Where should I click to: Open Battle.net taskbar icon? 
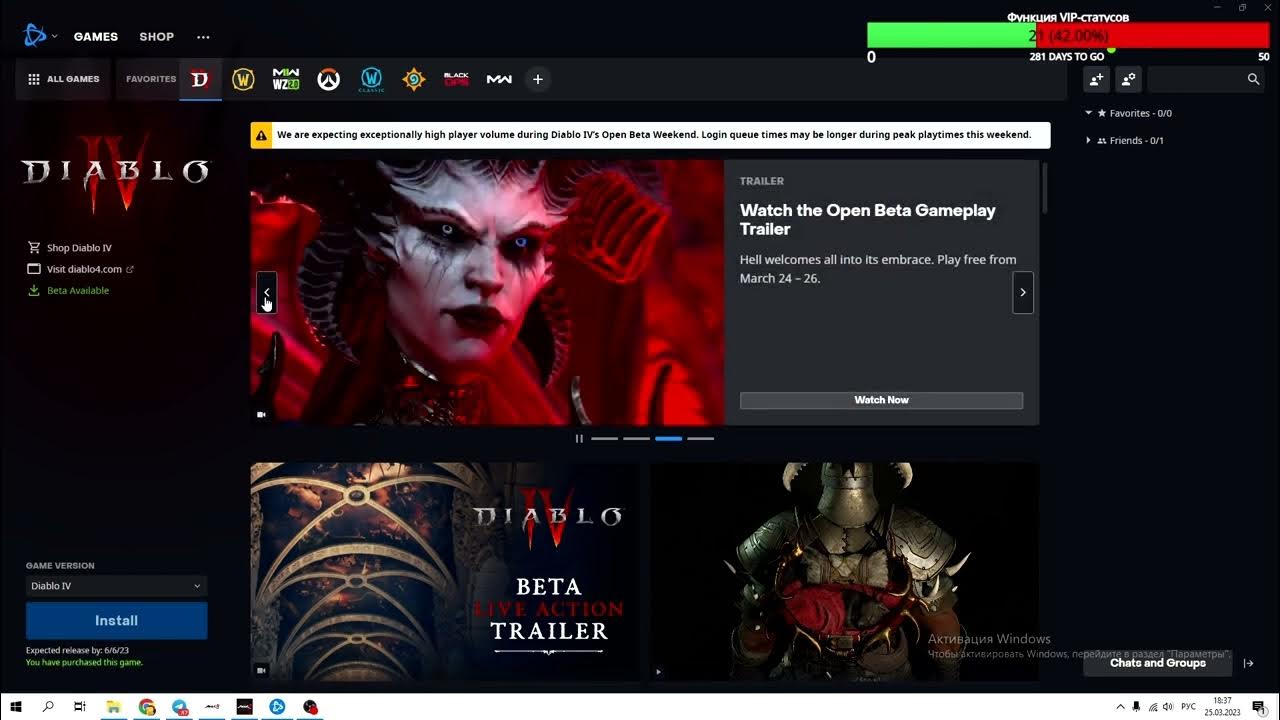point(277,707)
